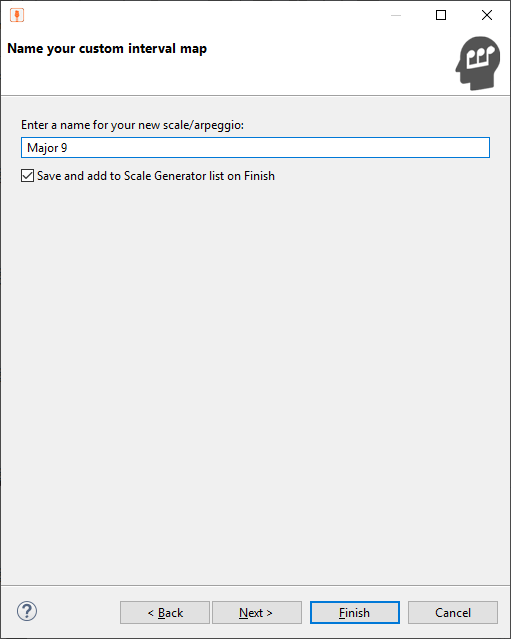Click Finish to save the interval map
This screenshot has height=639, width=511.
355,613
